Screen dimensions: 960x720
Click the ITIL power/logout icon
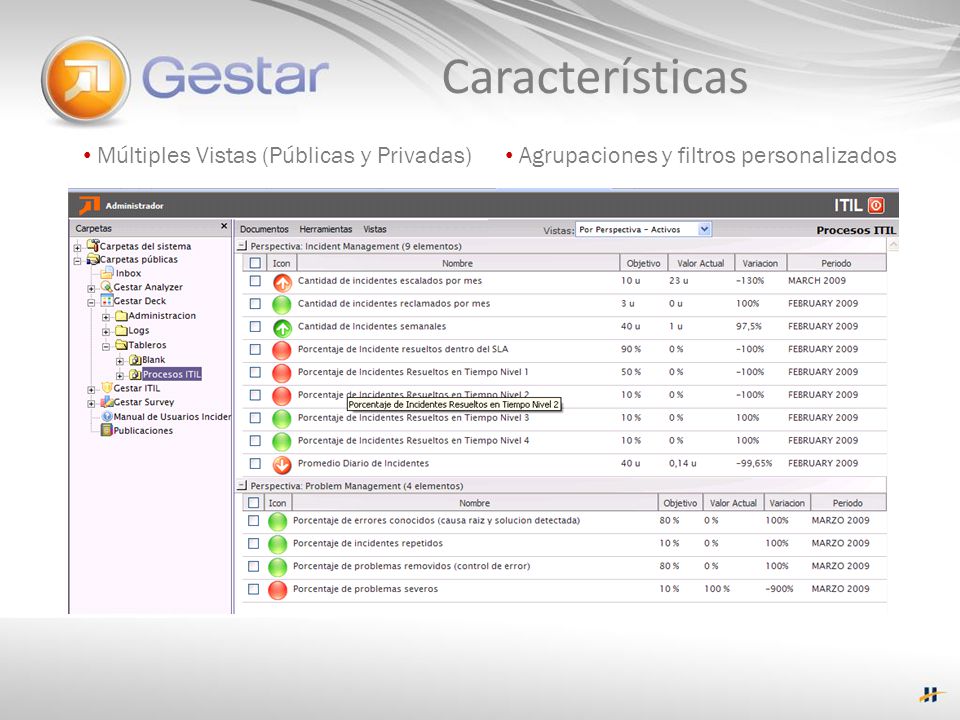876,205
